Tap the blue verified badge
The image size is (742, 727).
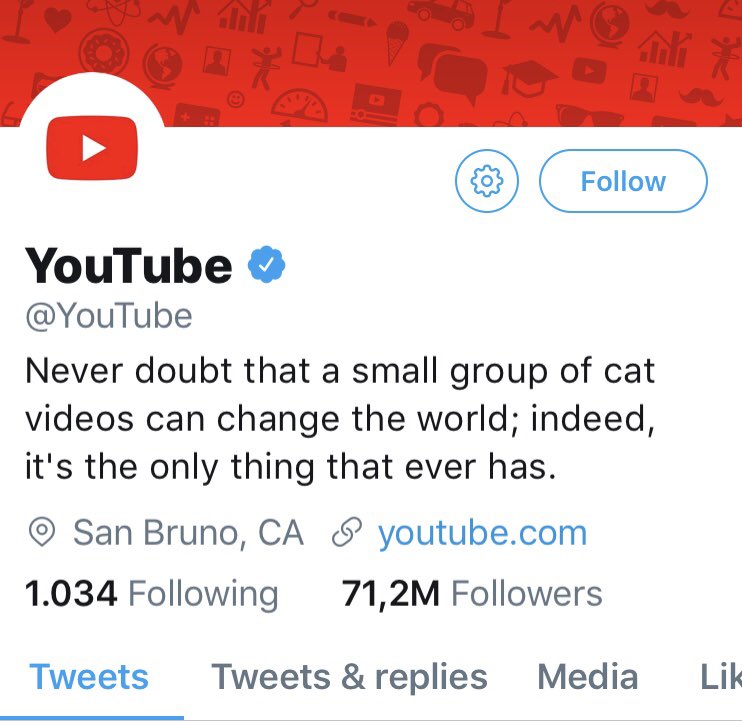coord(266,265)
